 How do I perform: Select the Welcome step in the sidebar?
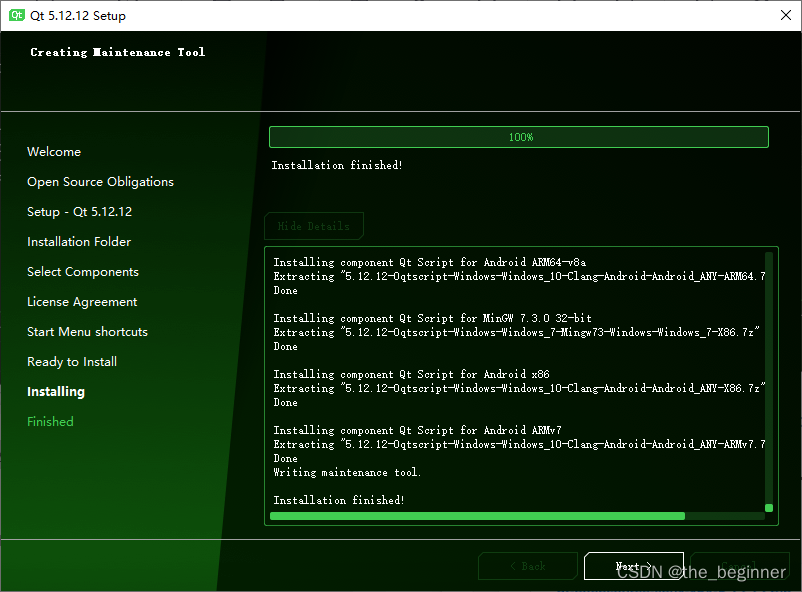54,151
